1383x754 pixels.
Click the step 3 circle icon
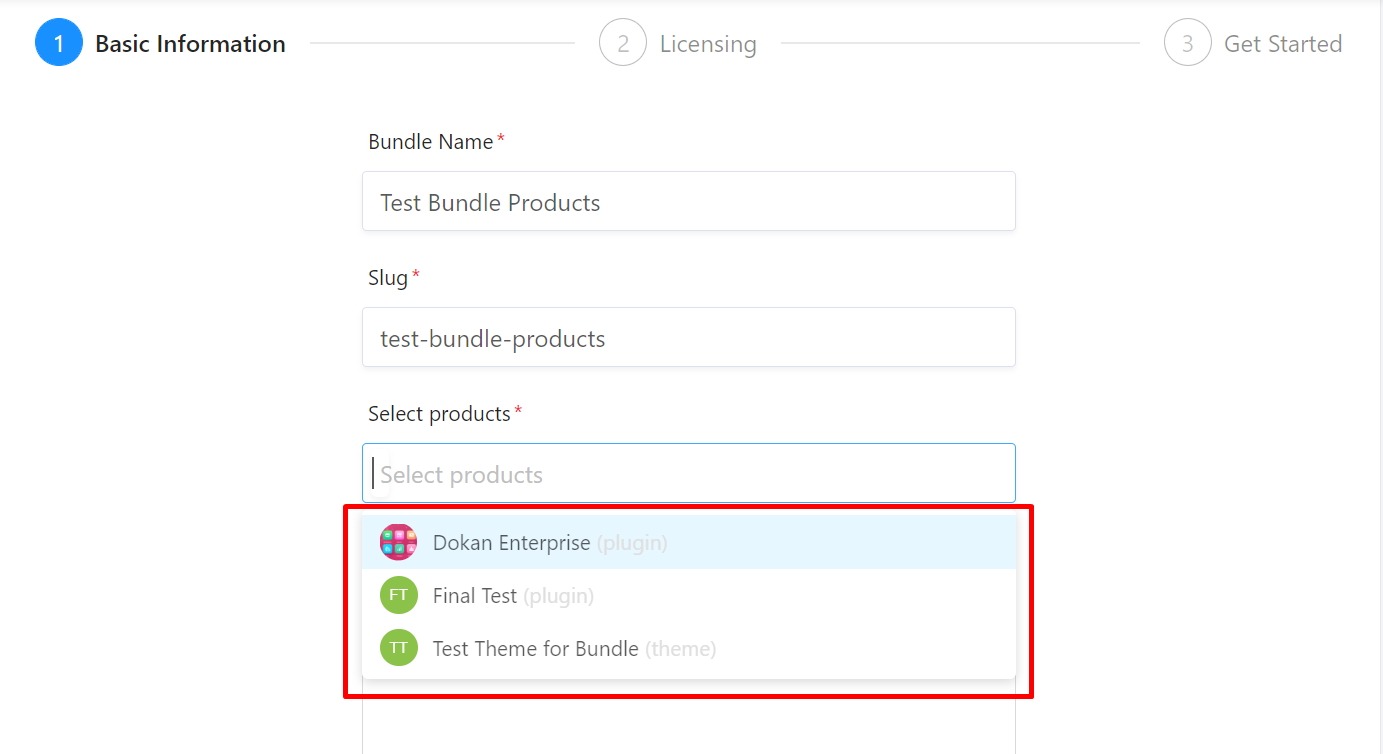1188,44
